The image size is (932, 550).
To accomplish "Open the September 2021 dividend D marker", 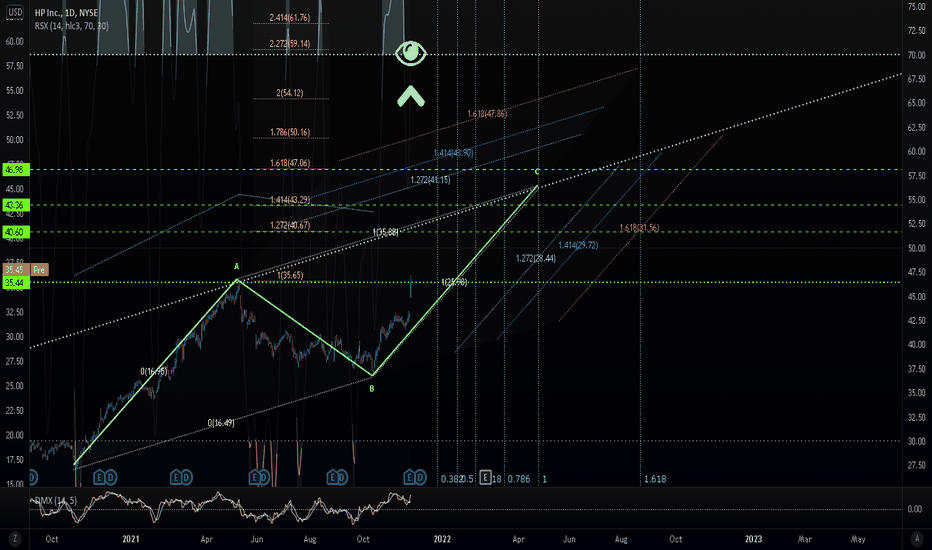I will point(343,477).
